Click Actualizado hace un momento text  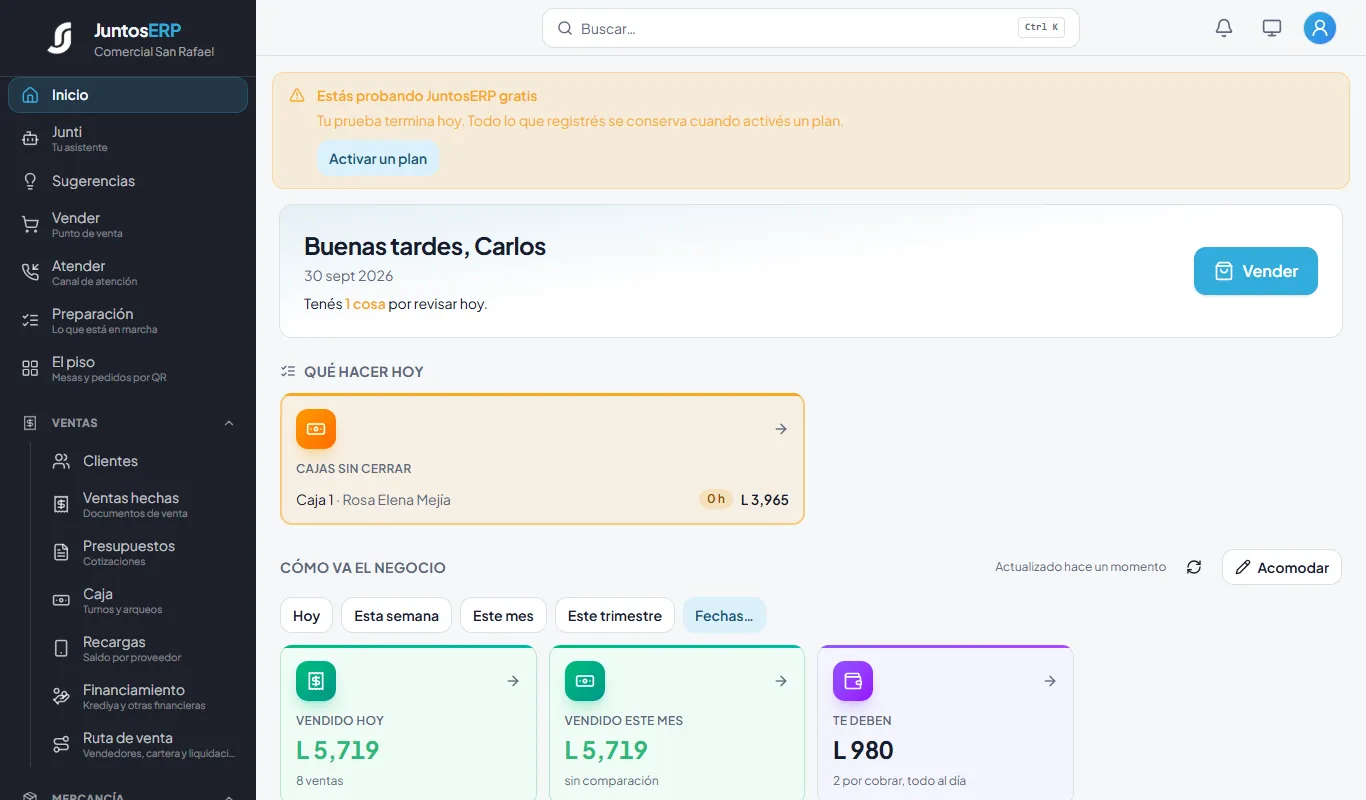pyautogui.click(x=1080, y=567)
